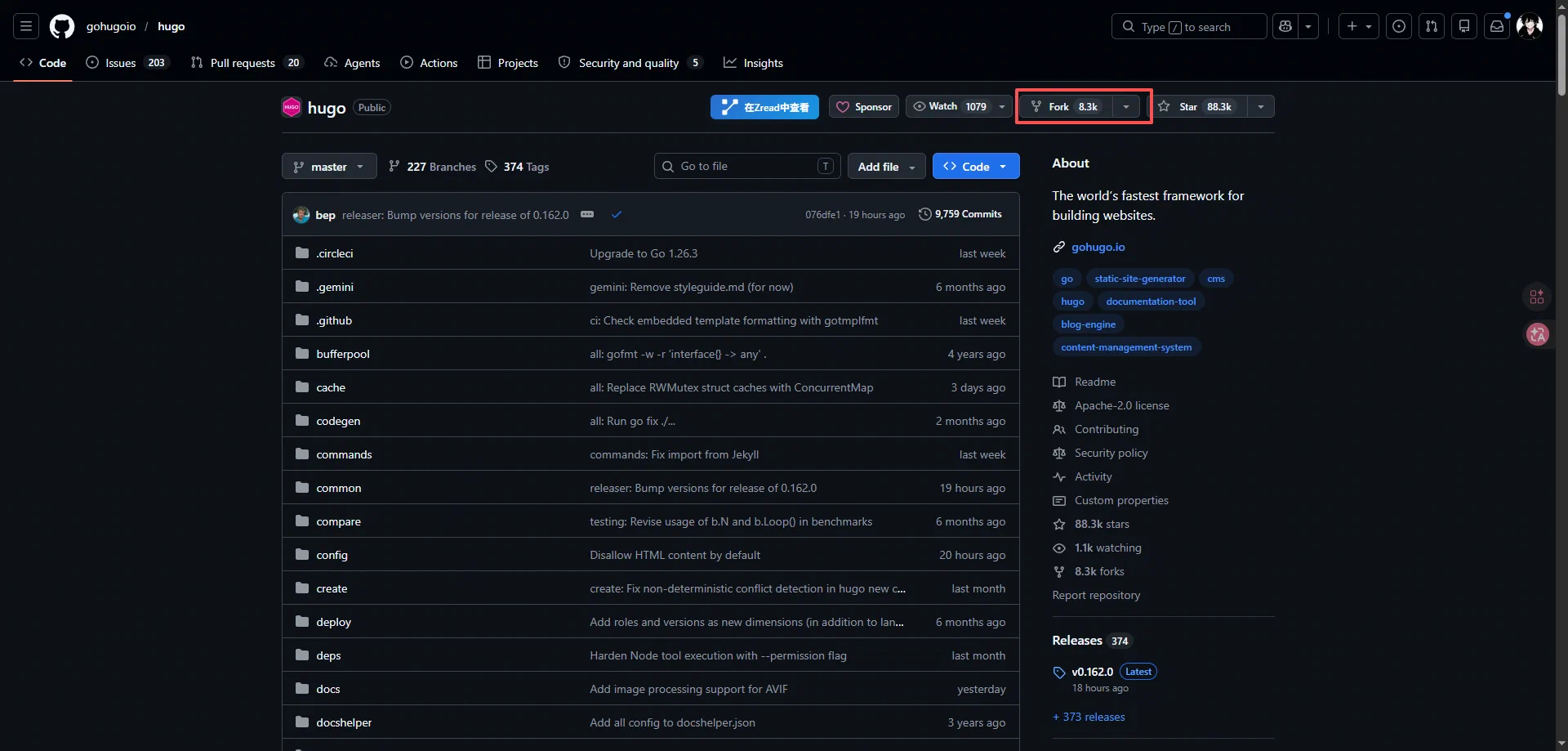Click the heart Sponsor button

click(864, 107)
